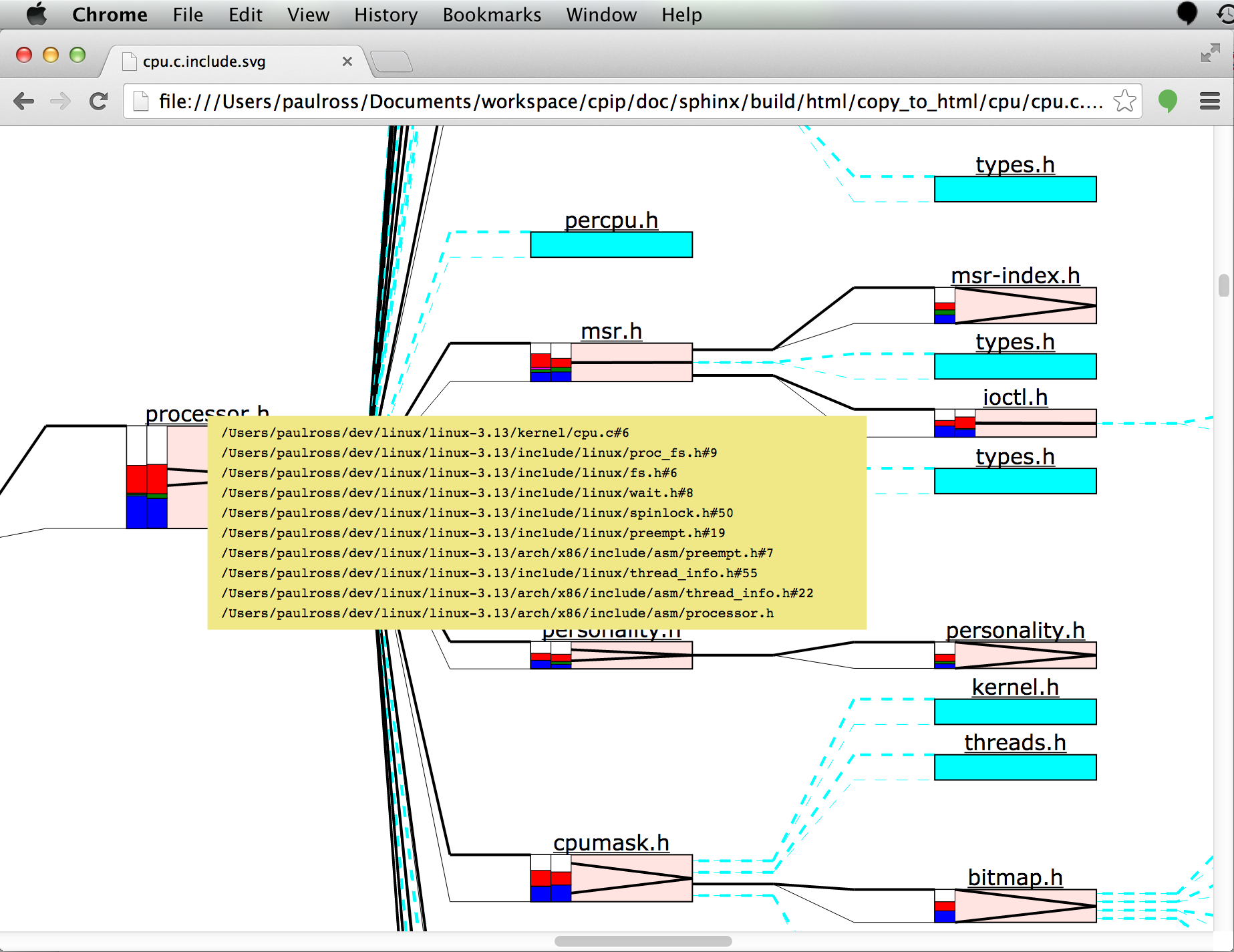The height and width of the screenshot is (952, 1234).
Task: Click the address bar URL field
Action: click(x=628, y=102)
